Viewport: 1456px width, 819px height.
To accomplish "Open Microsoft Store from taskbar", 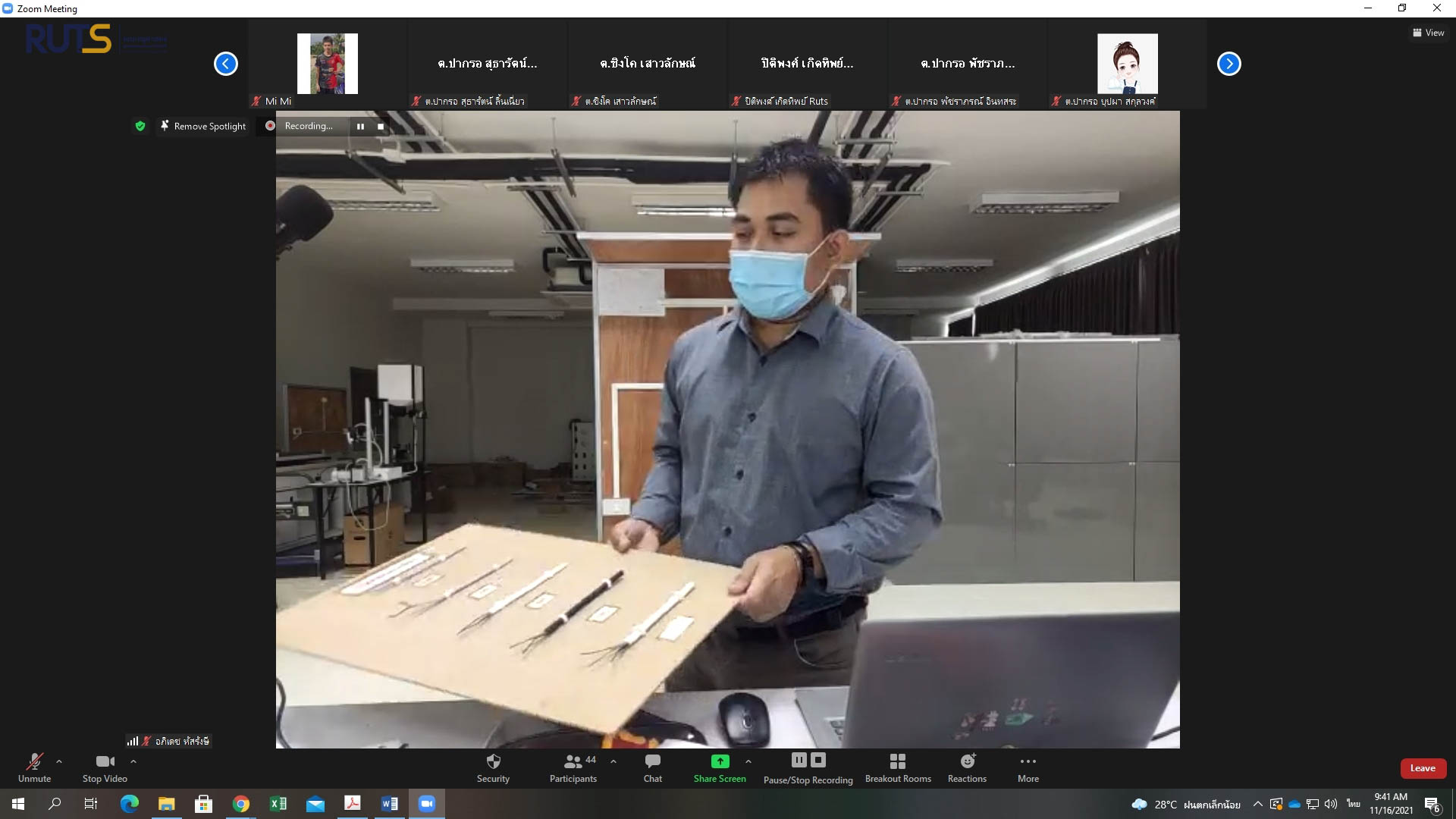I will [203, 804].
